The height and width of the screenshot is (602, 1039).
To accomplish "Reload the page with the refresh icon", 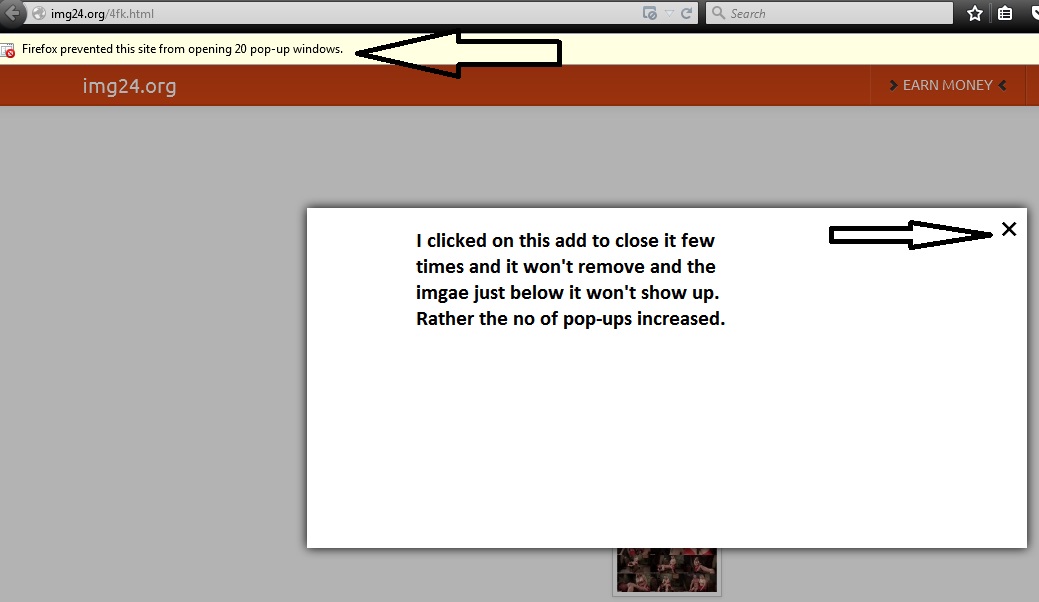I will 686,13.
